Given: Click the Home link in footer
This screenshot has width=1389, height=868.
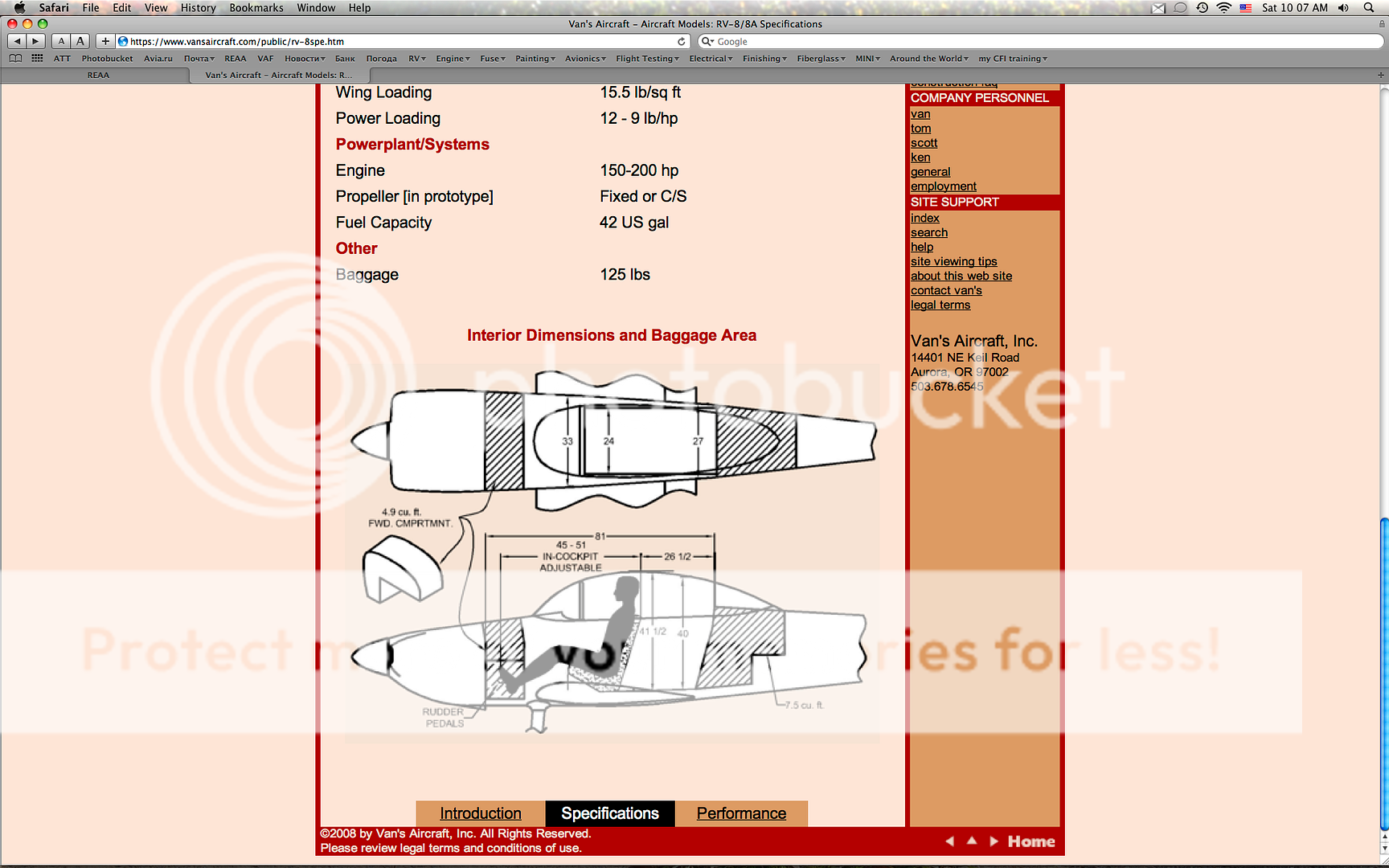Looking at the screenshot, I should click(x=1031, y=841).
